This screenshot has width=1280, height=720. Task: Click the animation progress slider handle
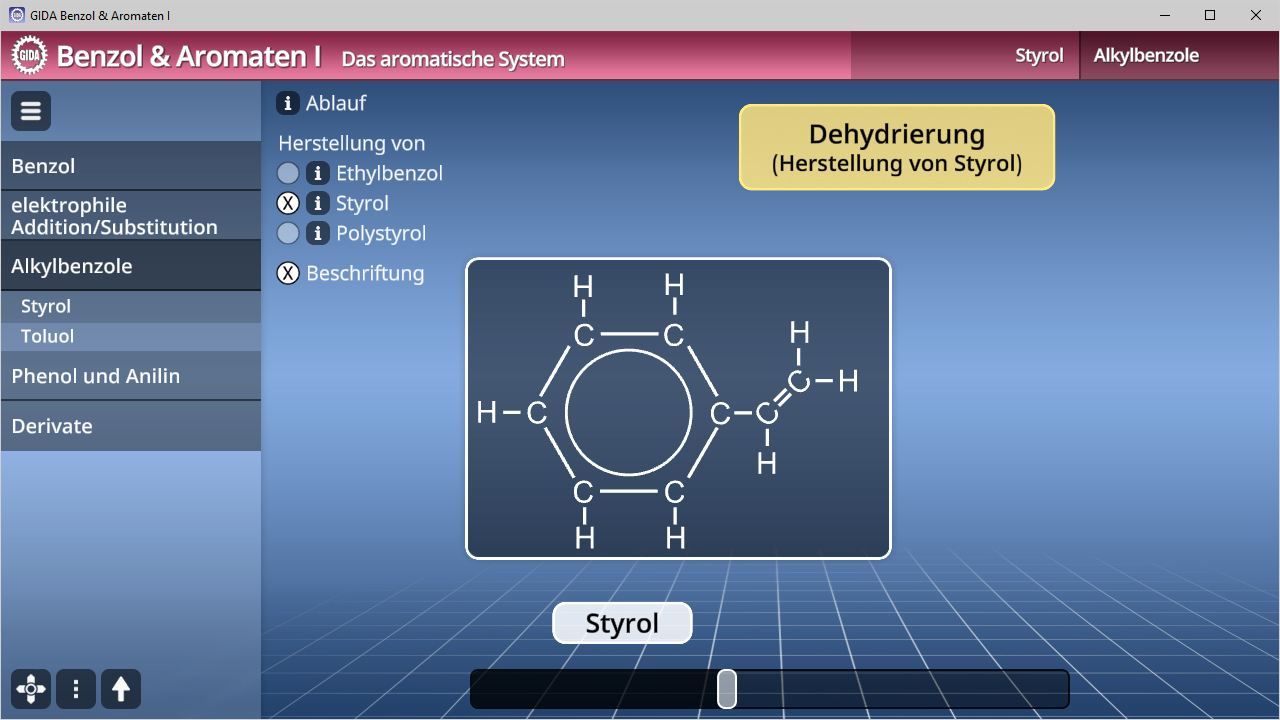(x=727, y=689)
